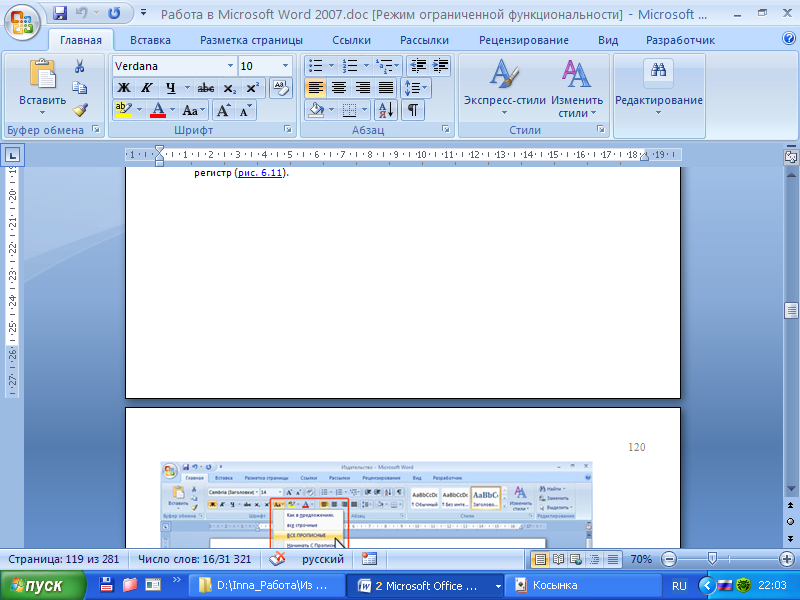Open the Change Case dropdown

pyautogui.click(x=193, y=110)
